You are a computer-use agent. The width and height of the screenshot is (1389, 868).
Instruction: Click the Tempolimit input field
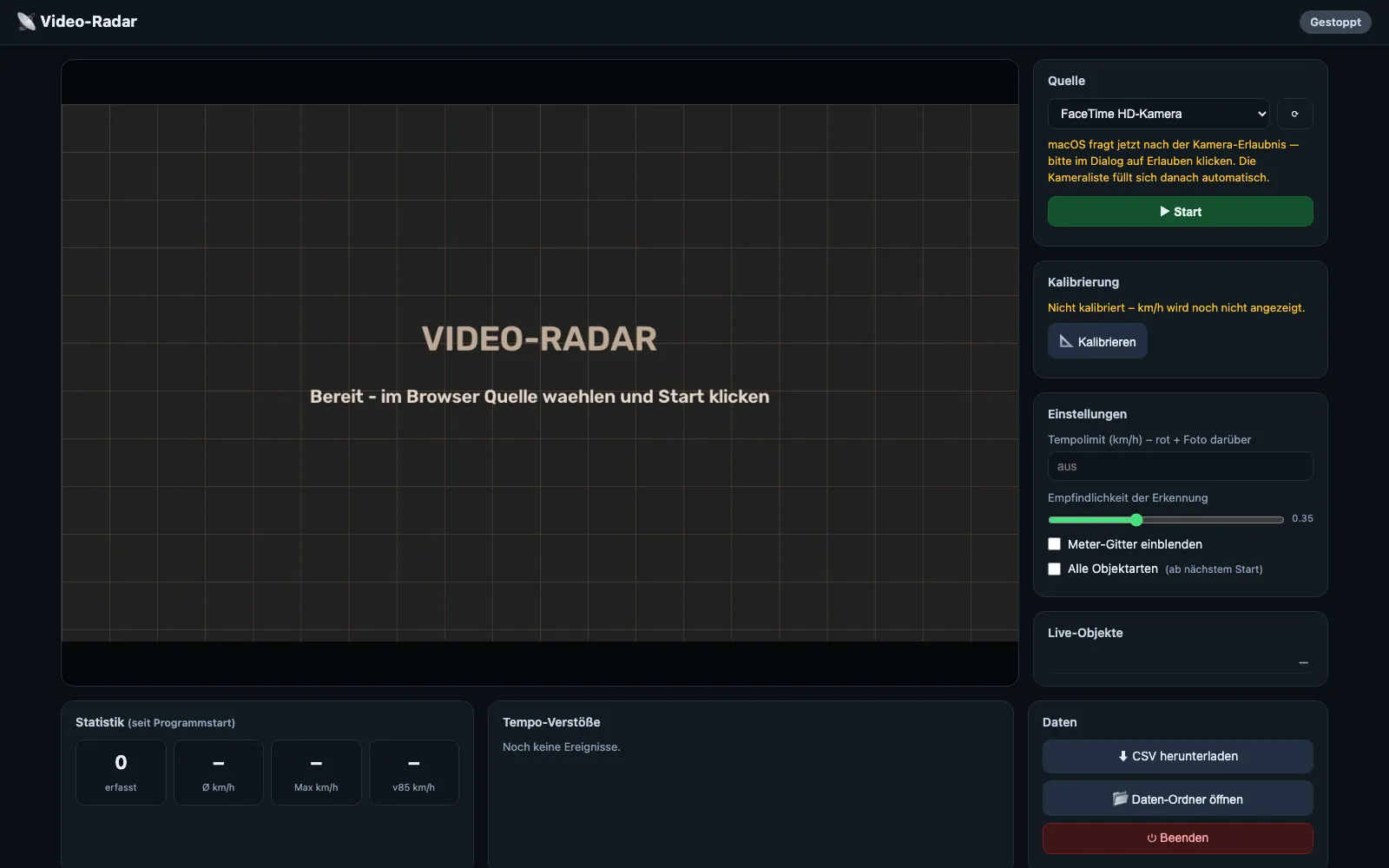tap(1180, 466)
